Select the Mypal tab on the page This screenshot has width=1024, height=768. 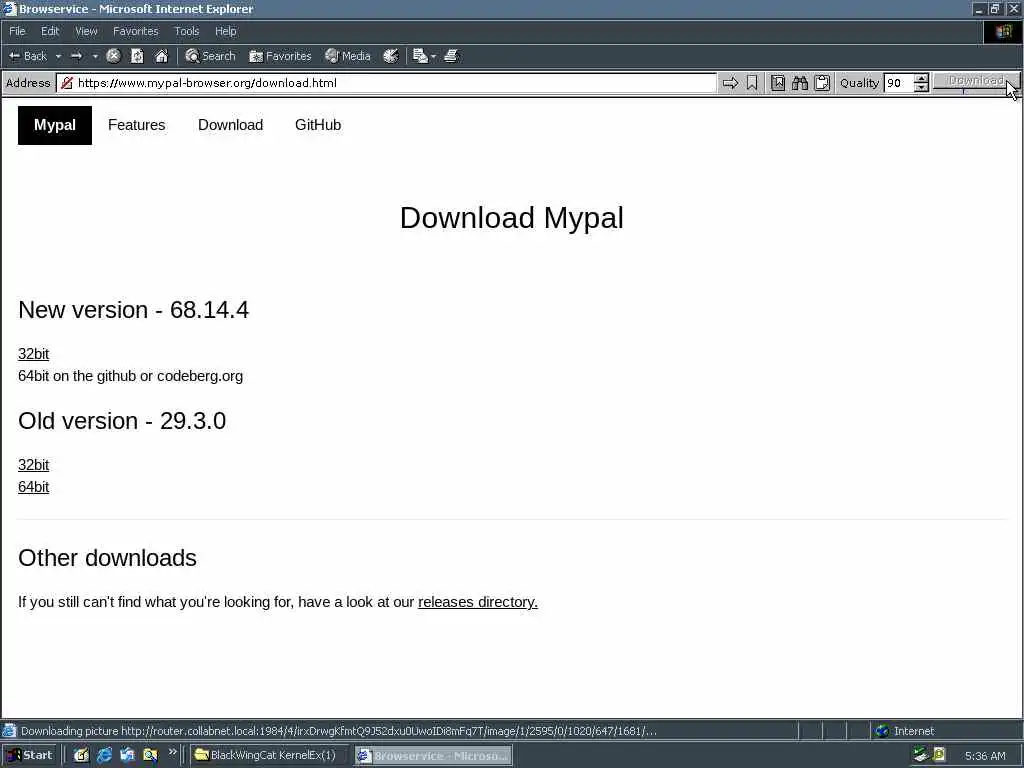(55, 125)
